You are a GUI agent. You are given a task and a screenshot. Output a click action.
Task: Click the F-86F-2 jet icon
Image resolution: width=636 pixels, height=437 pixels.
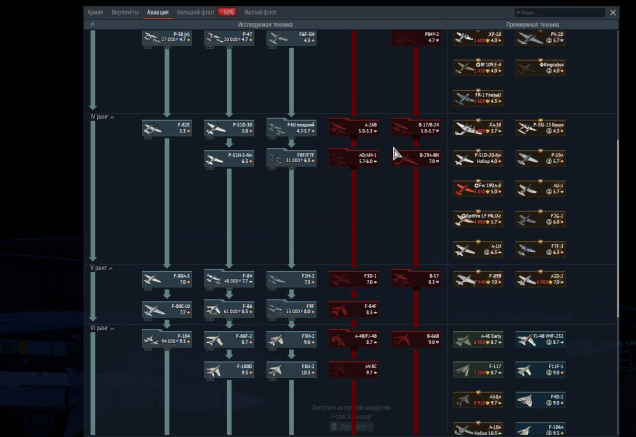(x=229, y=339)
